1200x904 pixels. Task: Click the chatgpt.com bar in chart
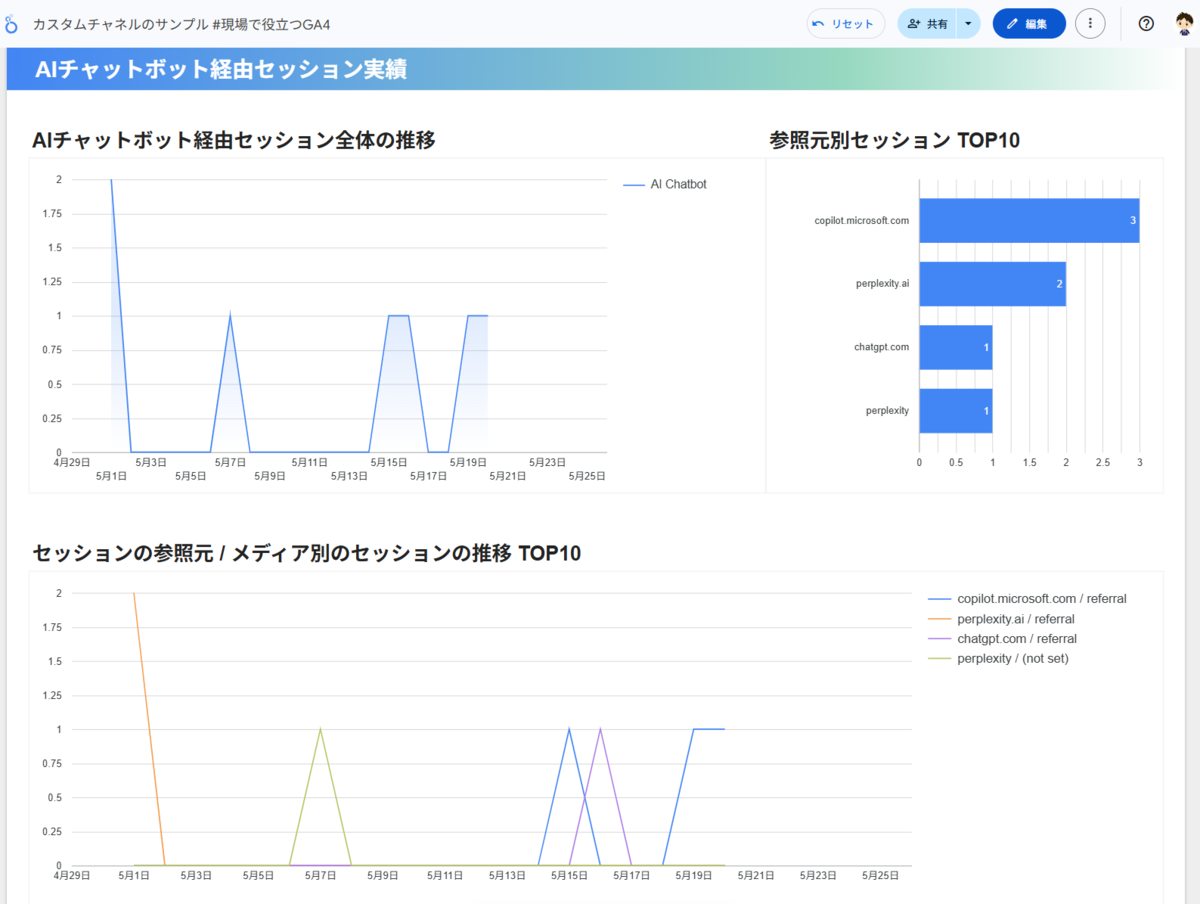pos(955,347)
